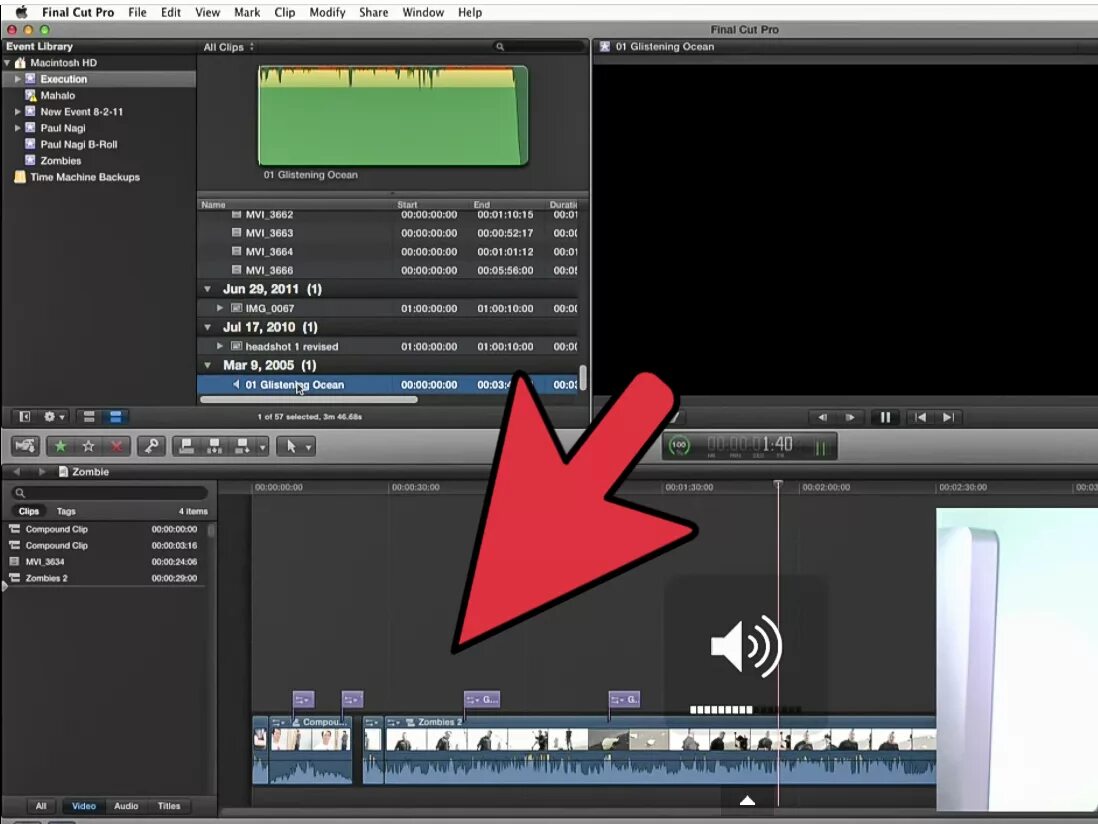Click the Event Browser search magnifier
Screen dimensions: 1098x824
click(500, 47)
